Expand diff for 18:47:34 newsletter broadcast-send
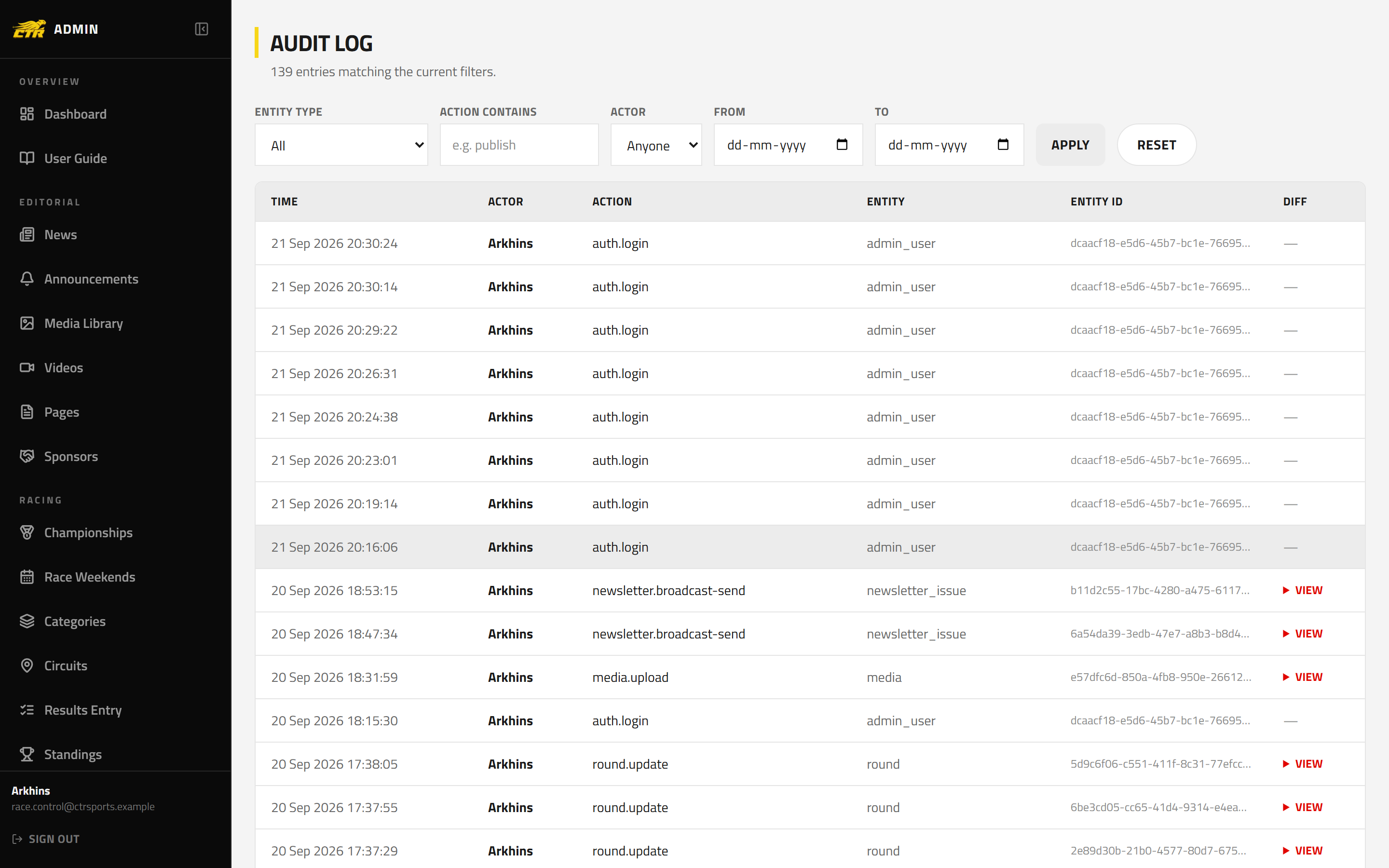This screenshot has height=868, width=1389. (x=1302, y=634)
